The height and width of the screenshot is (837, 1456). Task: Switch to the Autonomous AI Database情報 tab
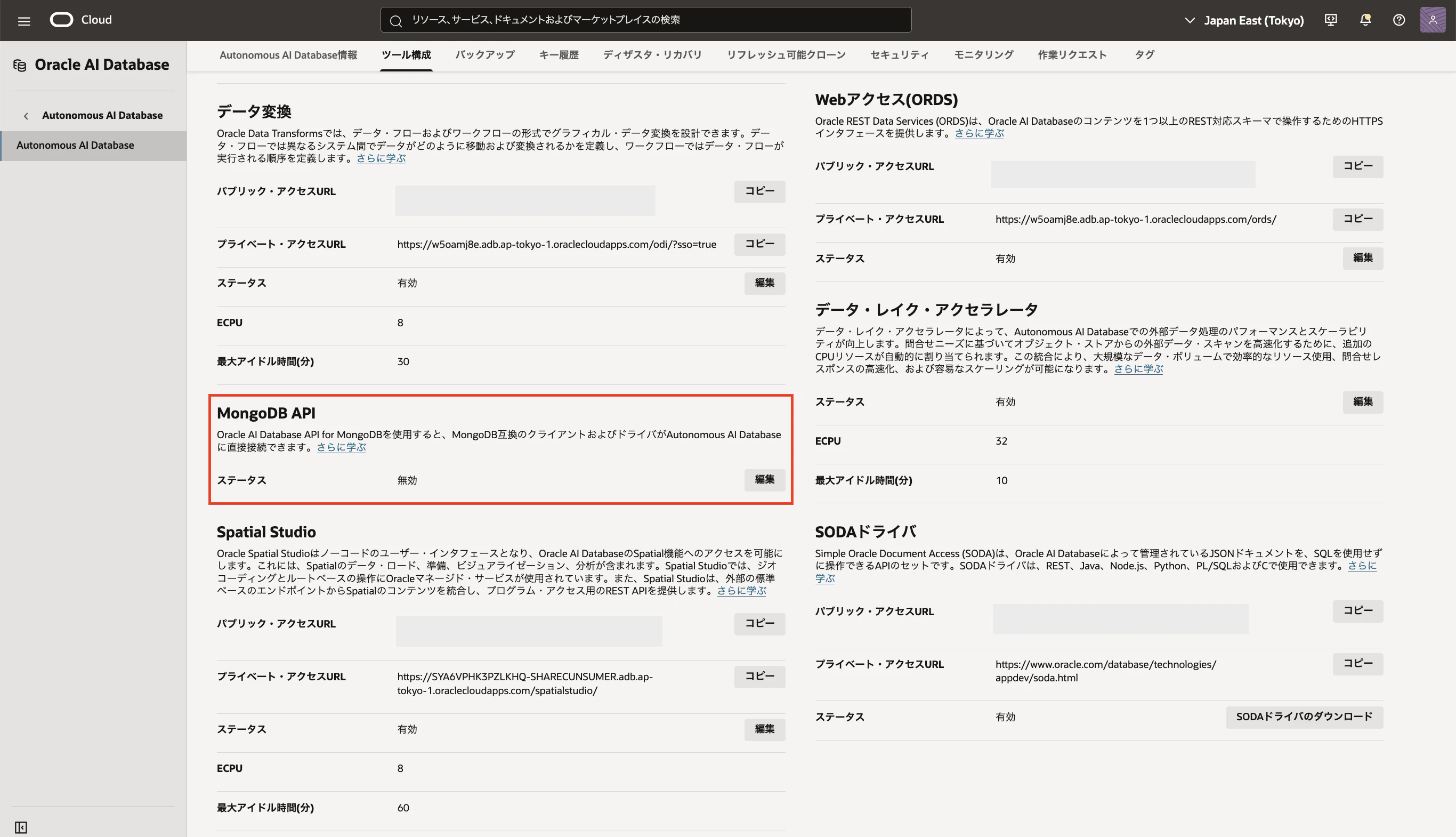click(288, 55)
